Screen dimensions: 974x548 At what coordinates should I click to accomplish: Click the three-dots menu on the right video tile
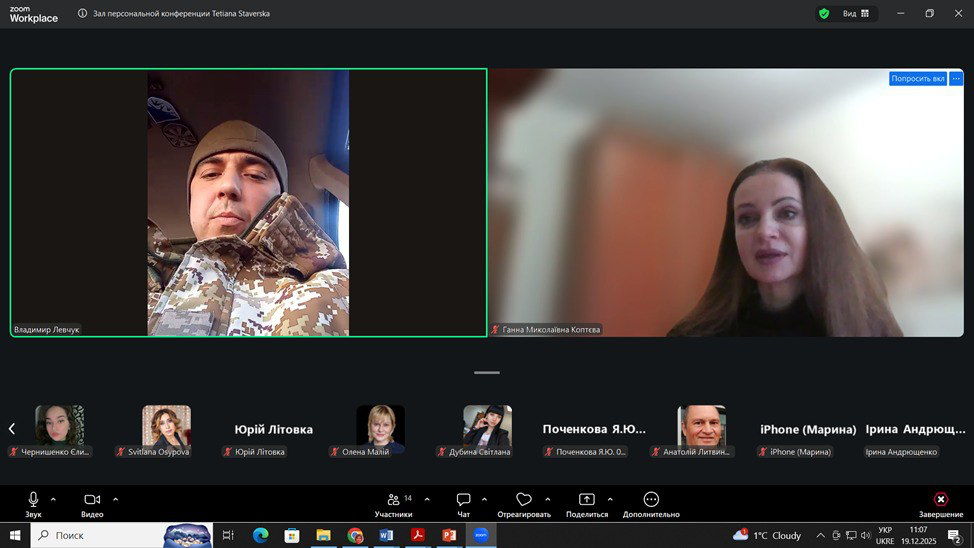click(x=956, y=78)
